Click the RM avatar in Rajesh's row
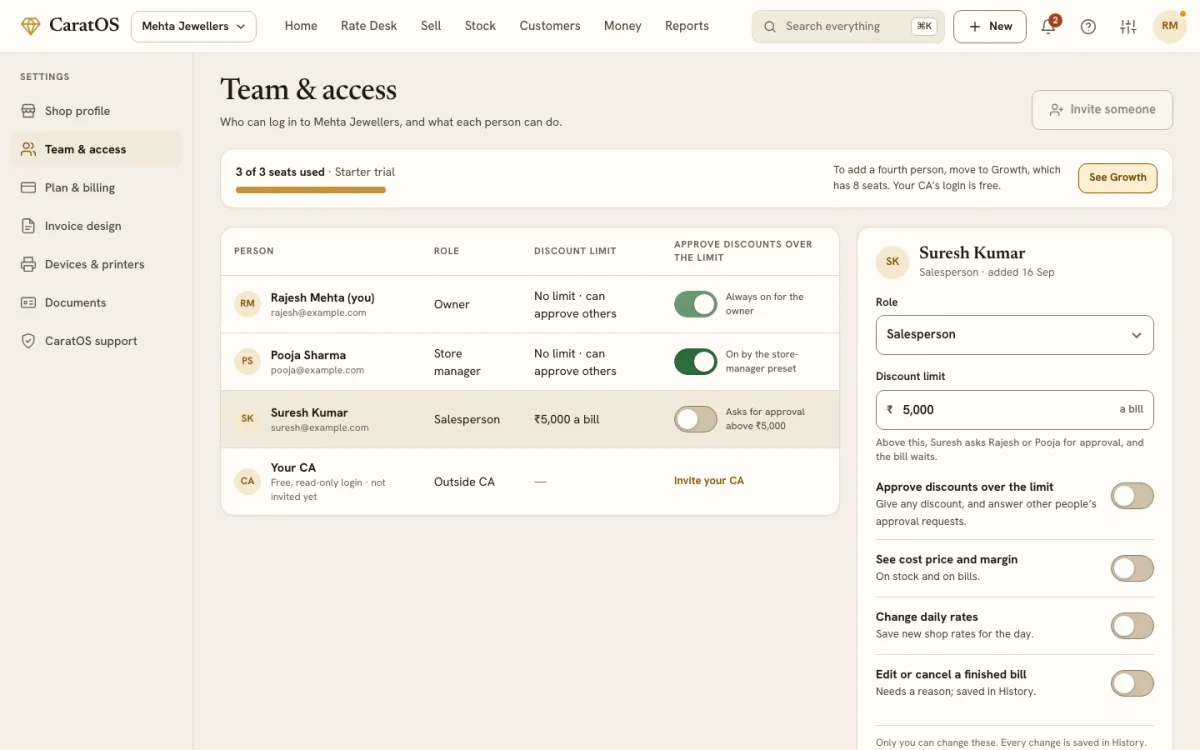 point(247,304)
